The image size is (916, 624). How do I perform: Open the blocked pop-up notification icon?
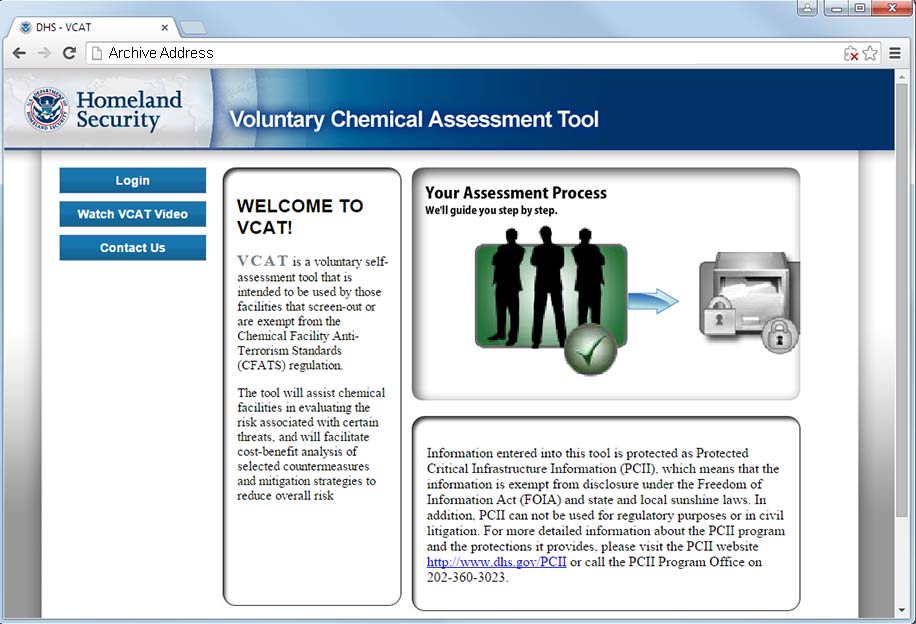tap(851, 53)
